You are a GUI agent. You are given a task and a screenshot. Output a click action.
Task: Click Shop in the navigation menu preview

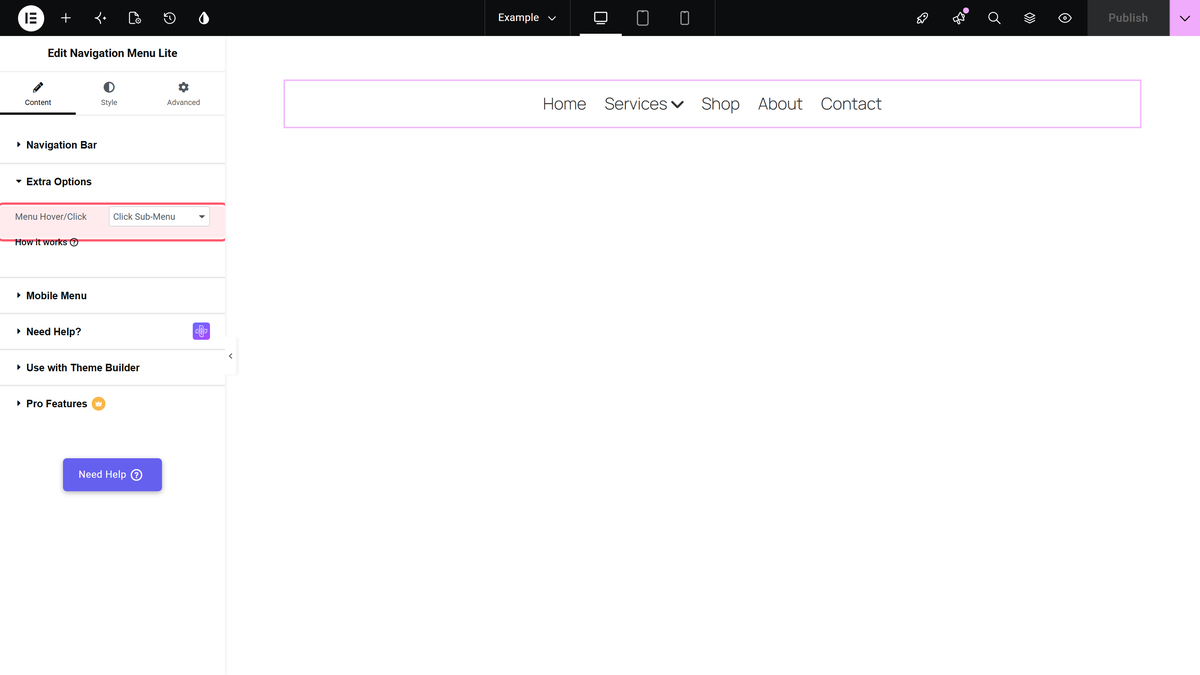pos(721,104)
